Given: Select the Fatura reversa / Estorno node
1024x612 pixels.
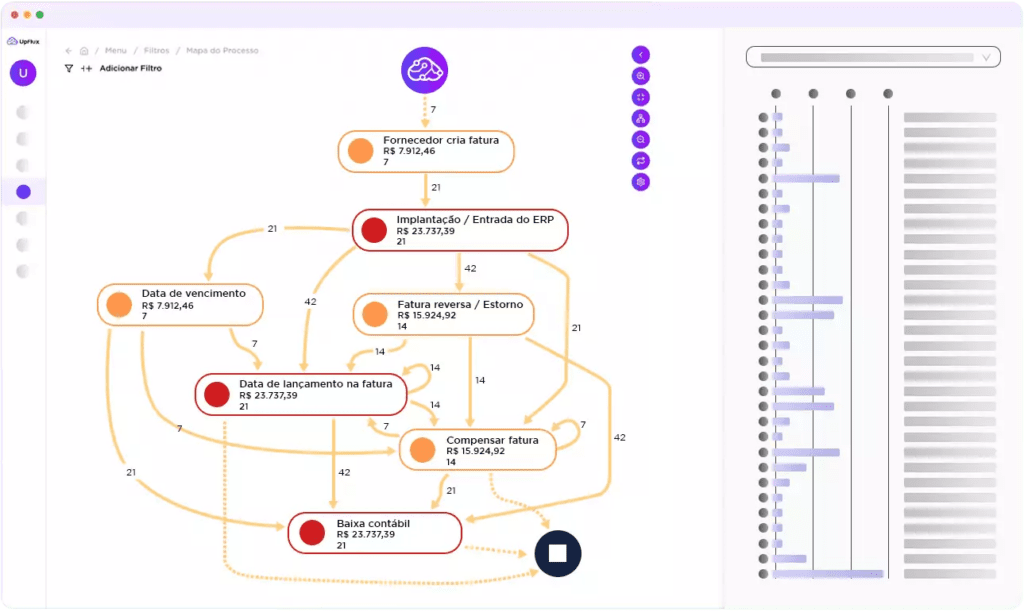Looking at the screenshot, I should (x=443, y=315).
